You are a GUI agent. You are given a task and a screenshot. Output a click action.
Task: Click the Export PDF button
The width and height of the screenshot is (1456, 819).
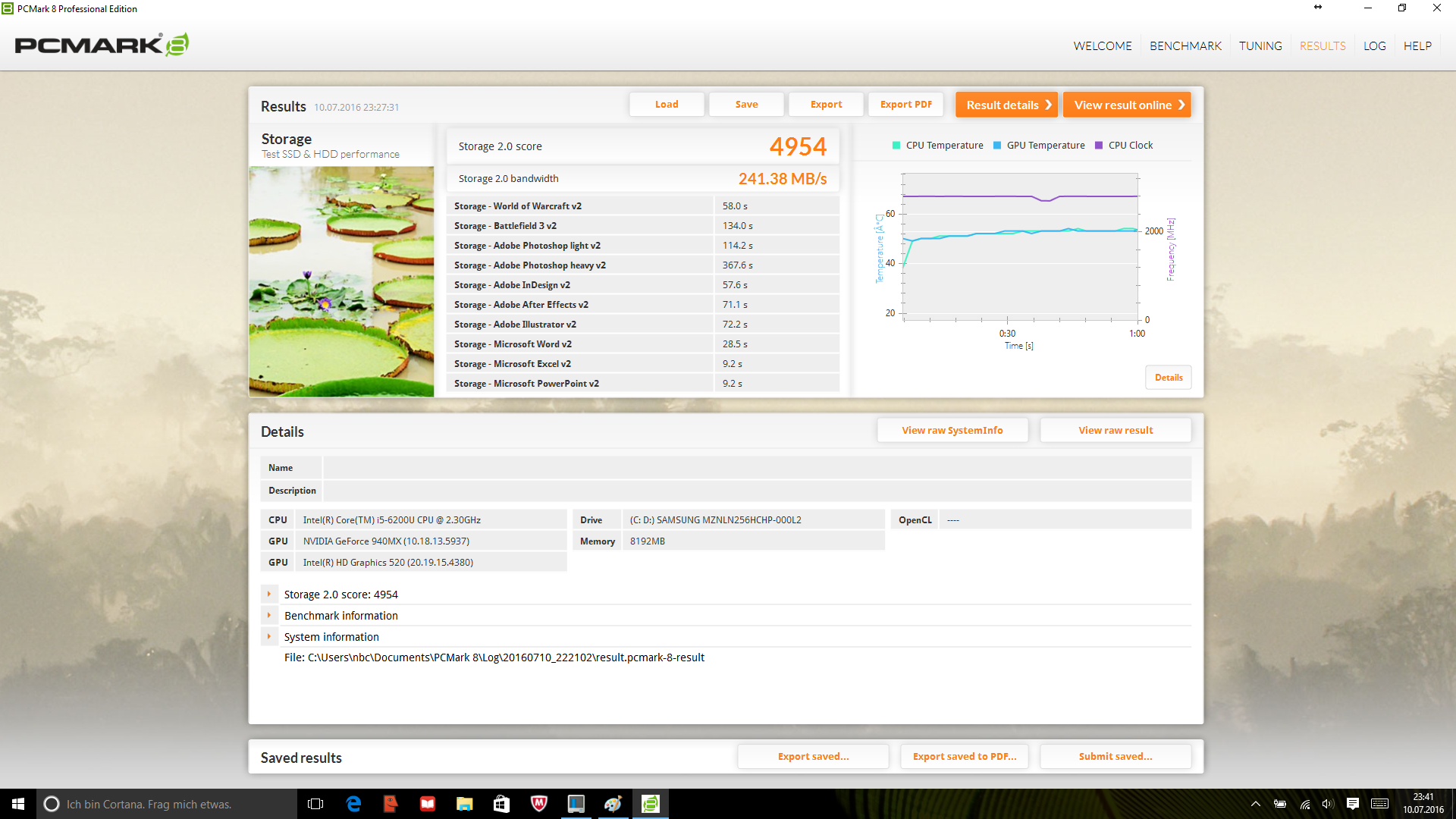pyautogui.click(x=905, y=105)
